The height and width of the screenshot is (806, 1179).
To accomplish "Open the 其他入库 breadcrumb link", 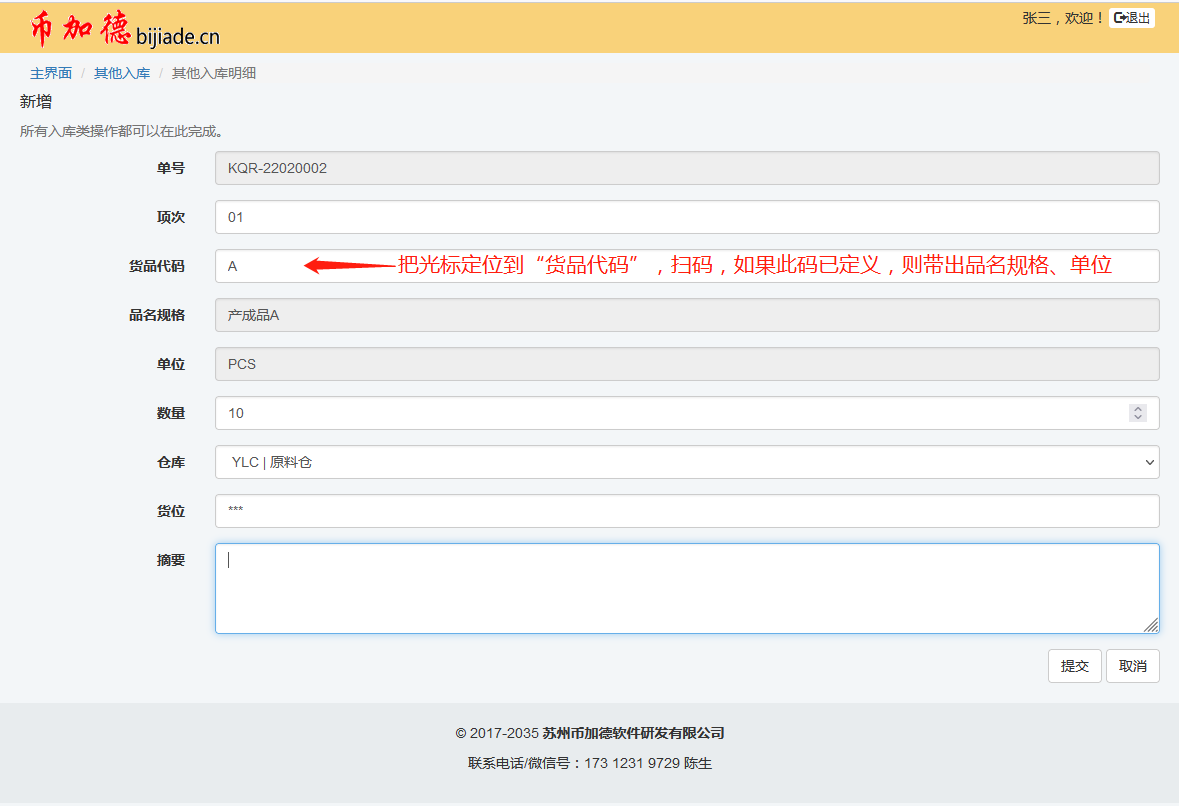I will pyautogui.click(x=122, y=73).
